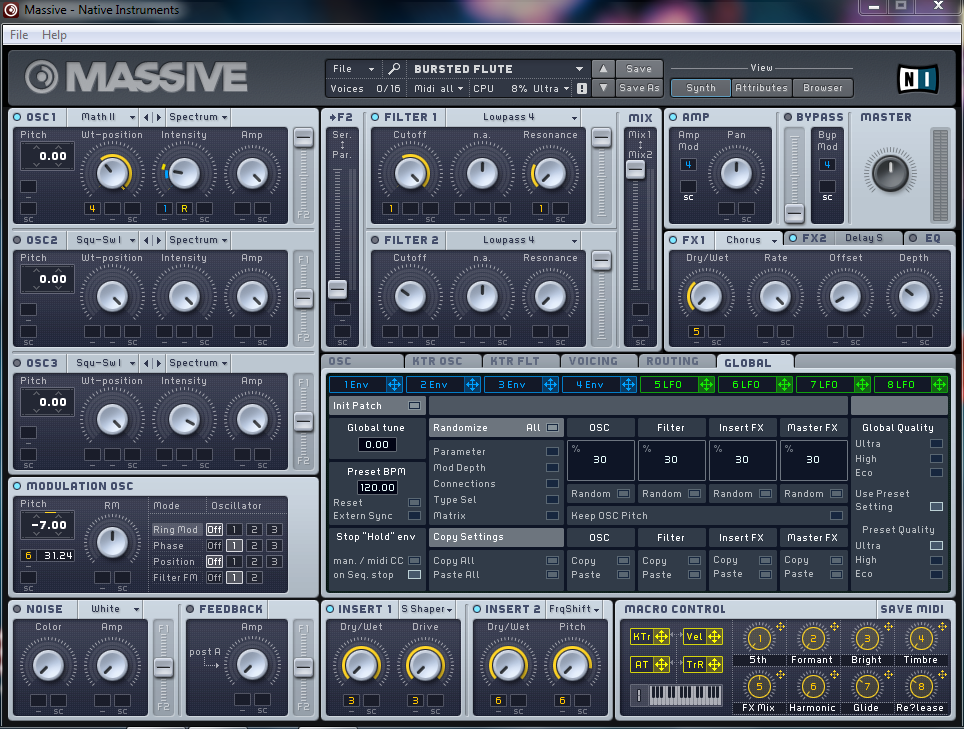Toggle the FX1 power button
964x729 pixels.
[x=673, y=240]
